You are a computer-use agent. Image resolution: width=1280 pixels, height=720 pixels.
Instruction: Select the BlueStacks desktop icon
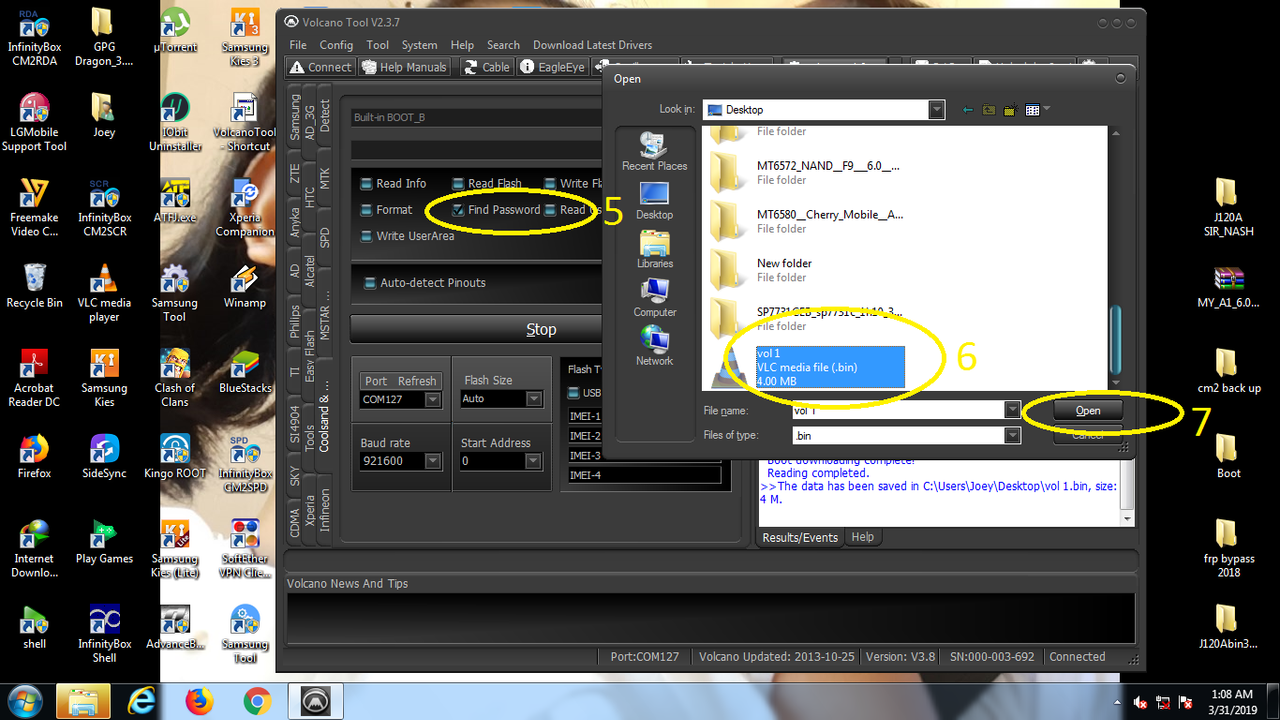(245, 371)
